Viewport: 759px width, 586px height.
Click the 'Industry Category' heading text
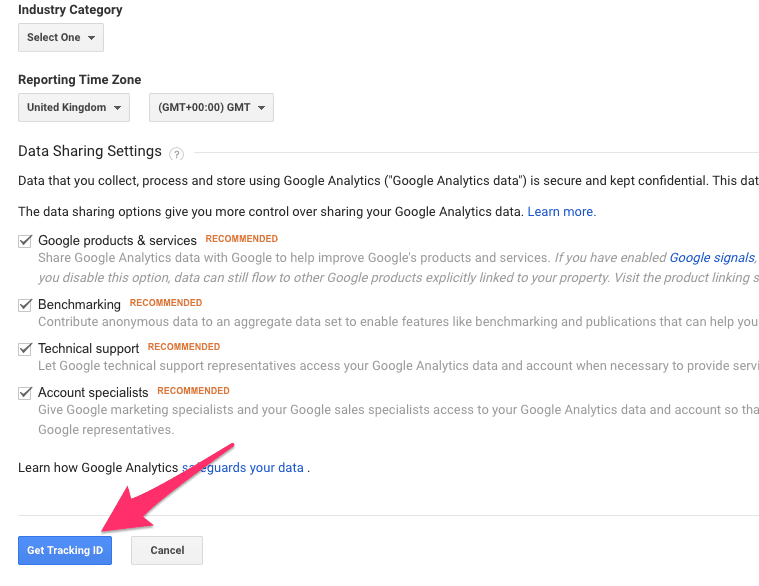click(x=70, y=10)
